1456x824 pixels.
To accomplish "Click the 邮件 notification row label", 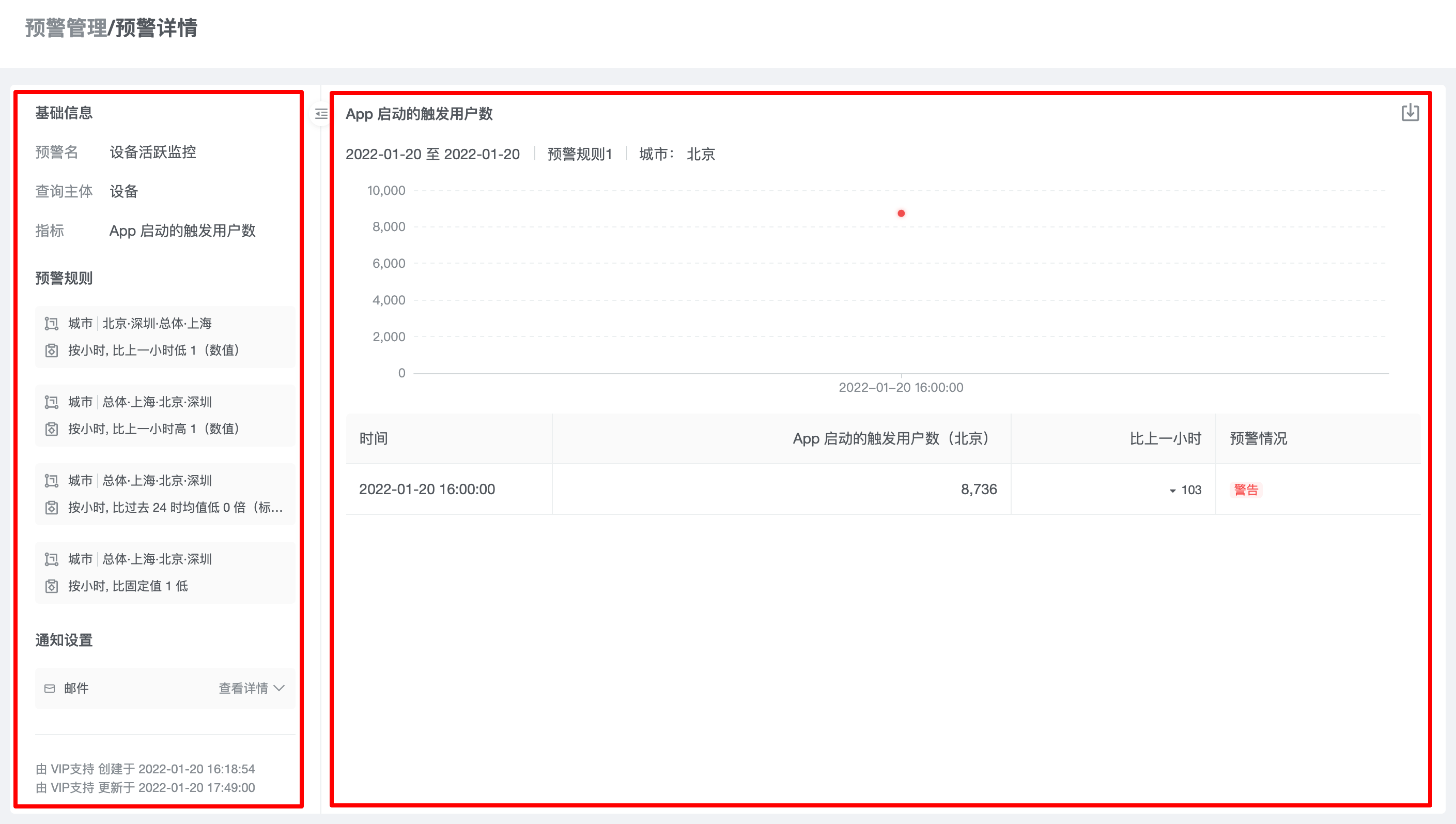I will click(76, 688).
